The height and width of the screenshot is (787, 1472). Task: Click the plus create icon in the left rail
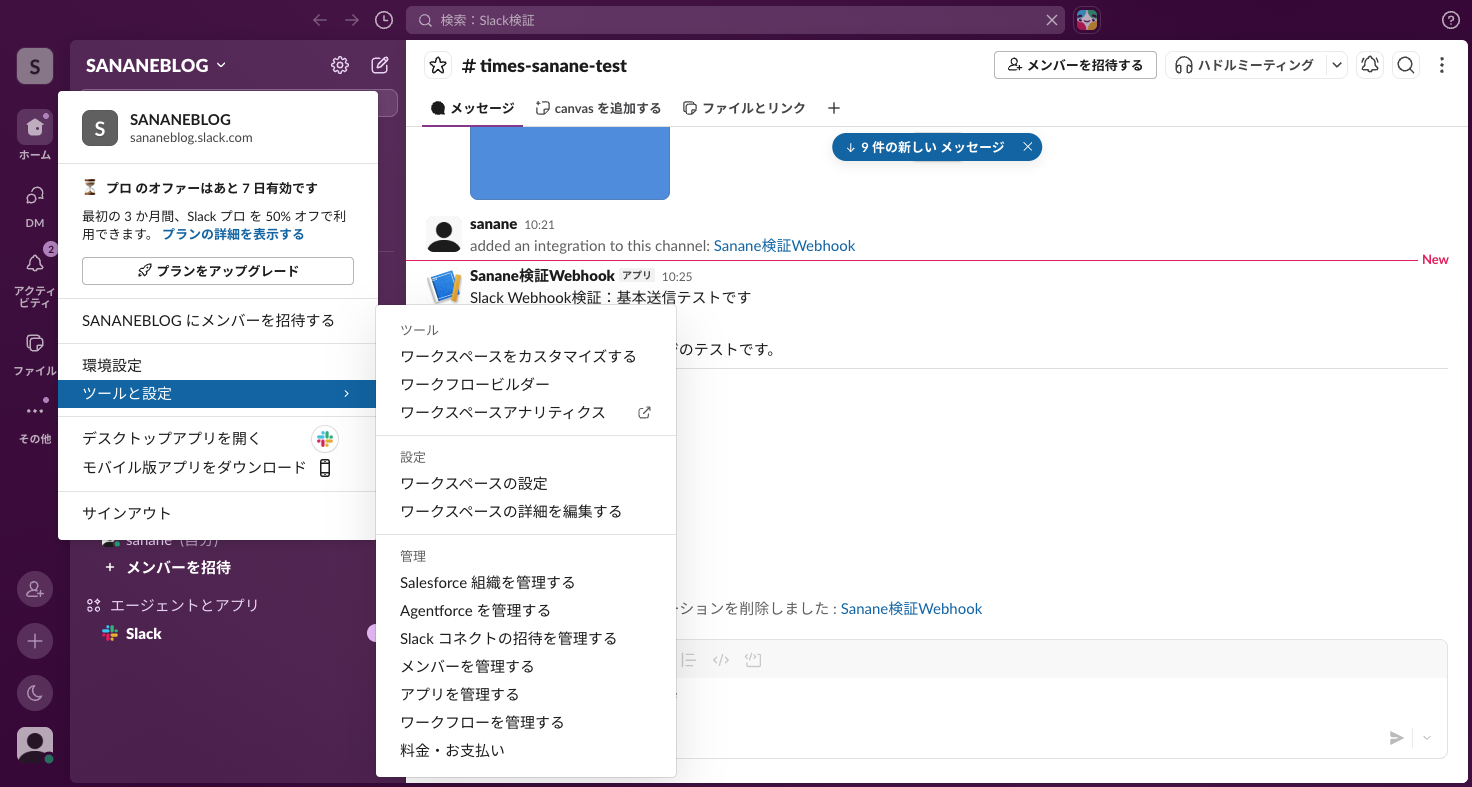(x=35, y=641)
